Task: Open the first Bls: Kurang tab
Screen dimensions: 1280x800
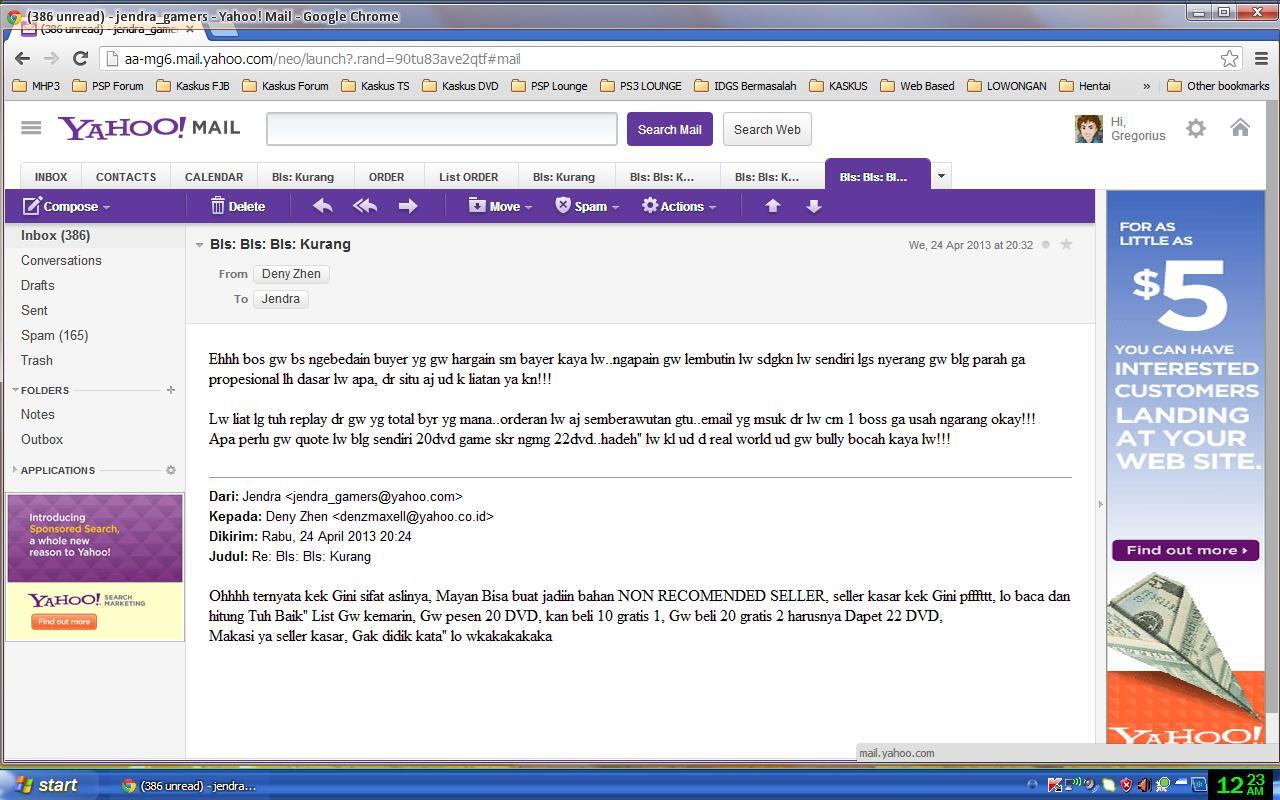Action: click(303, 177)
